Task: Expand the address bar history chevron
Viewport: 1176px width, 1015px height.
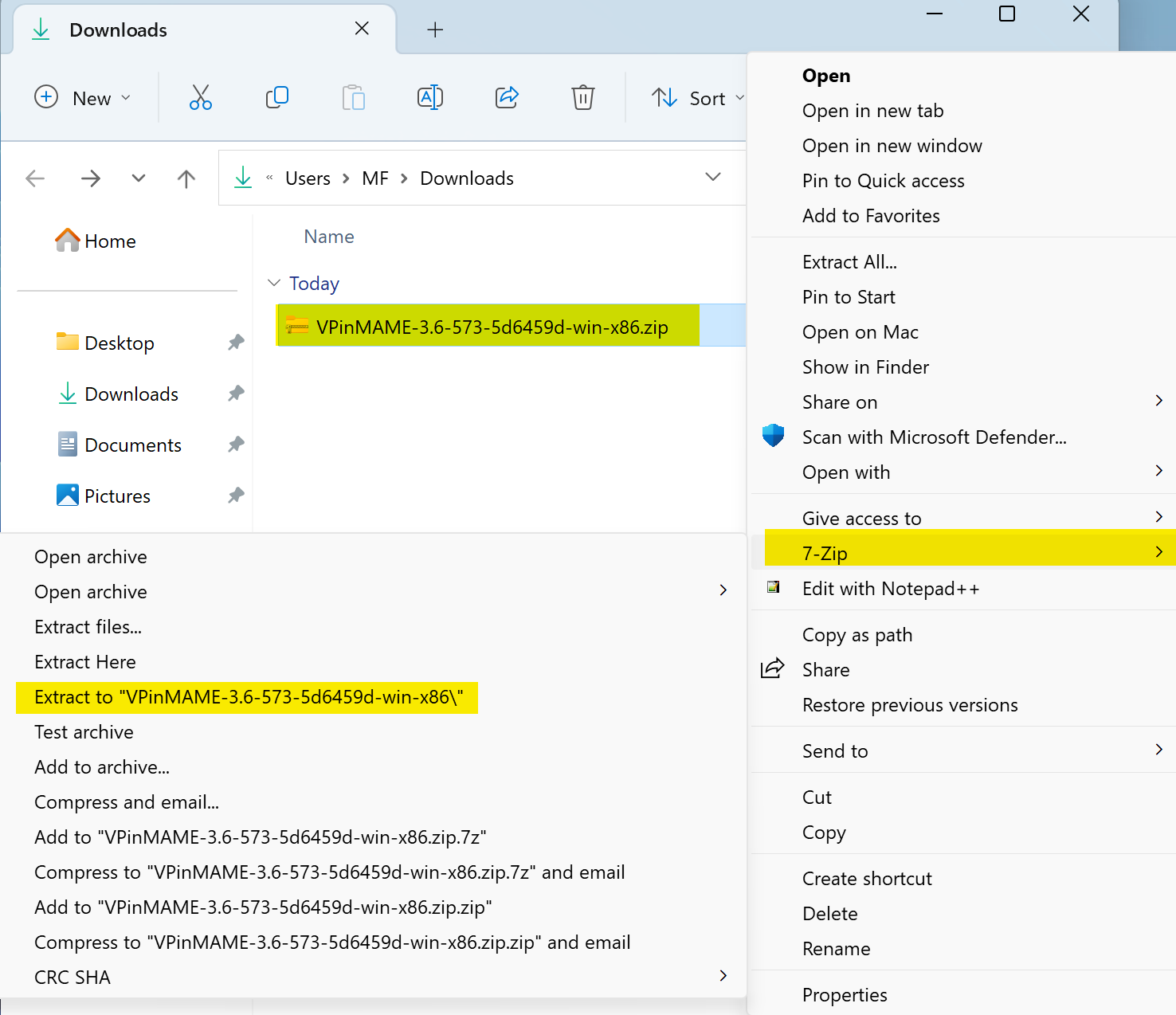Action: pyautogui.click(x=713, y=177)
